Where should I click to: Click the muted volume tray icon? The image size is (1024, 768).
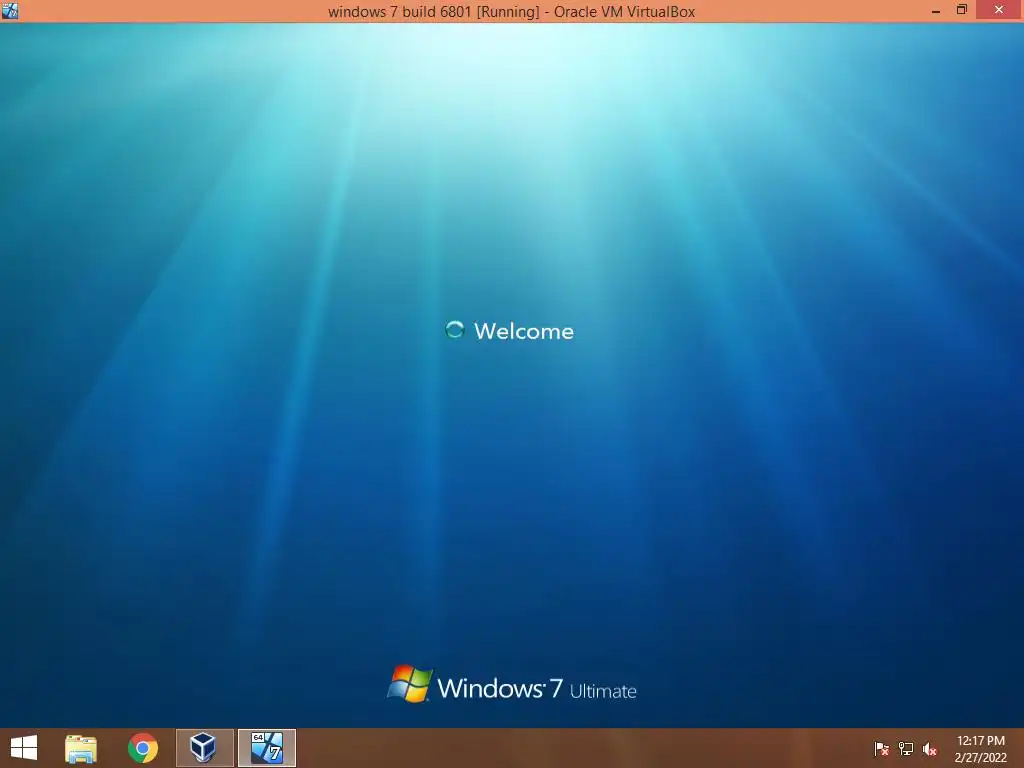(930, 749)
